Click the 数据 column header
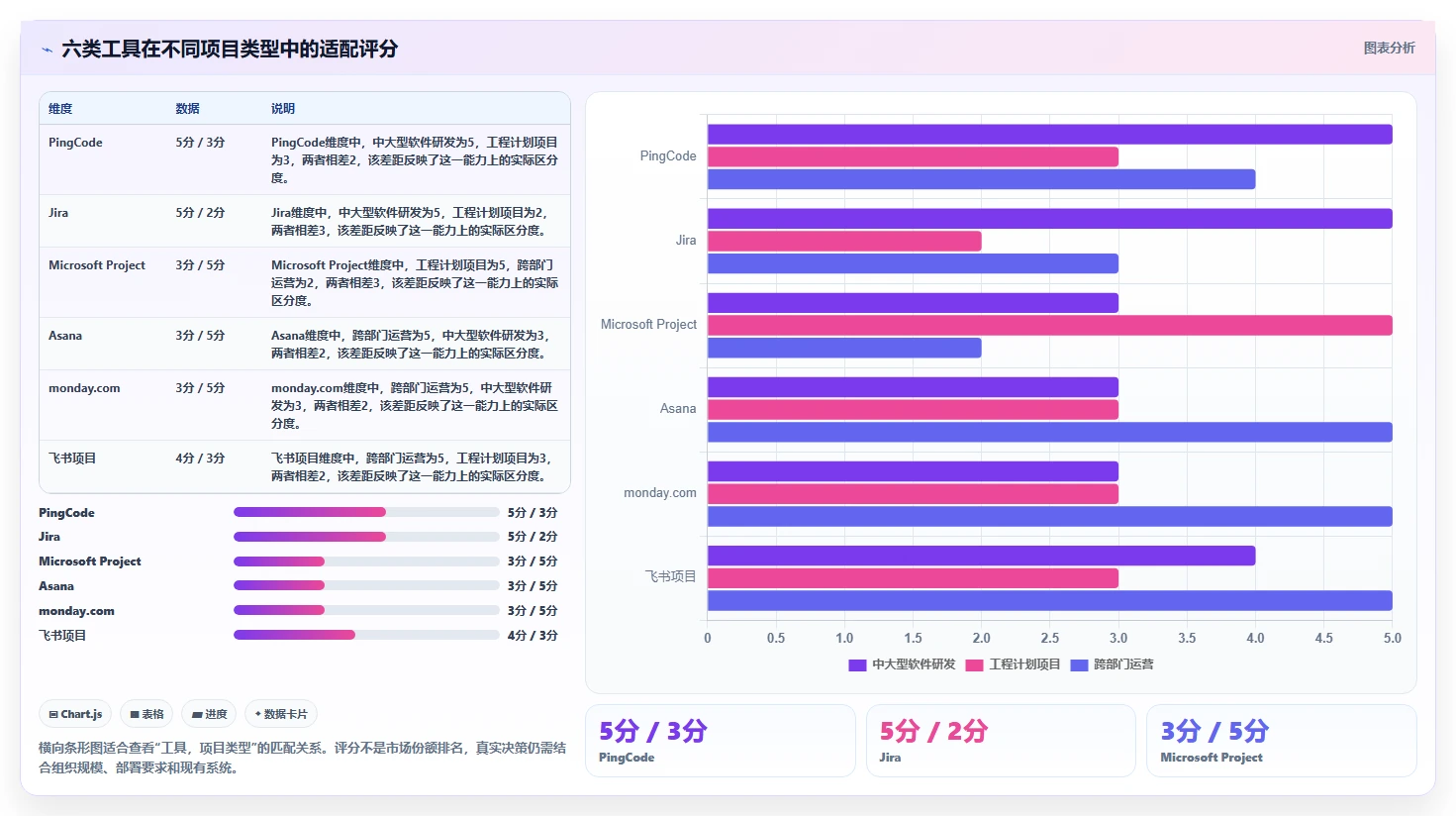Image resolution: width=1456 pixels, height=816 pixels. 187,109
